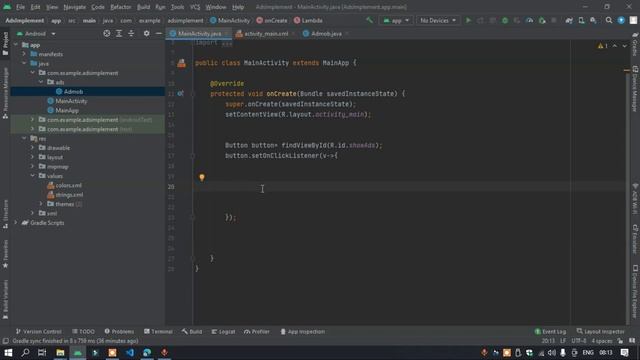The image size is (640, 360).
Task: Open the Event Log
Action: pyautogui.click(x=550, y=331)
